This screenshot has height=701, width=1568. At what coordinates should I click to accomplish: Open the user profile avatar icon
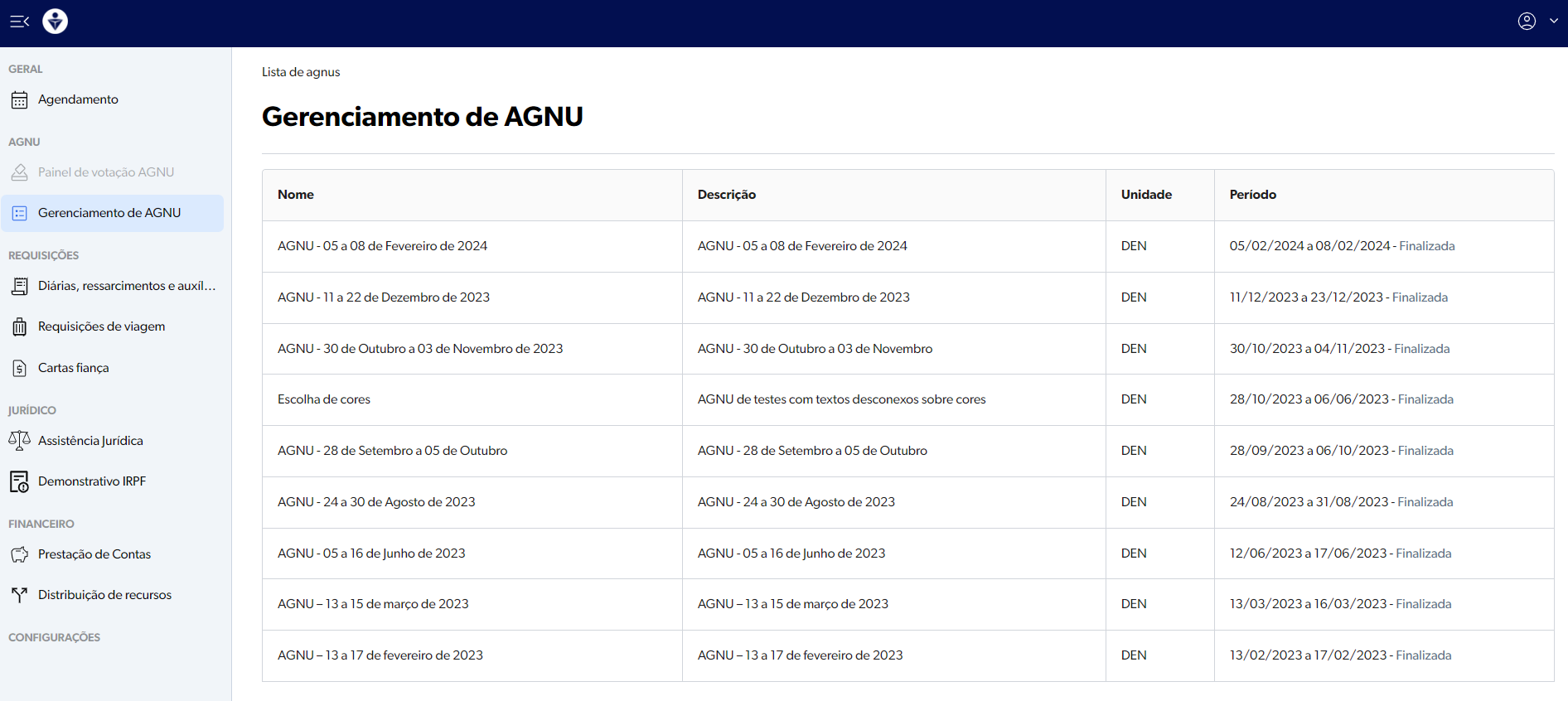click(1527, 22)
